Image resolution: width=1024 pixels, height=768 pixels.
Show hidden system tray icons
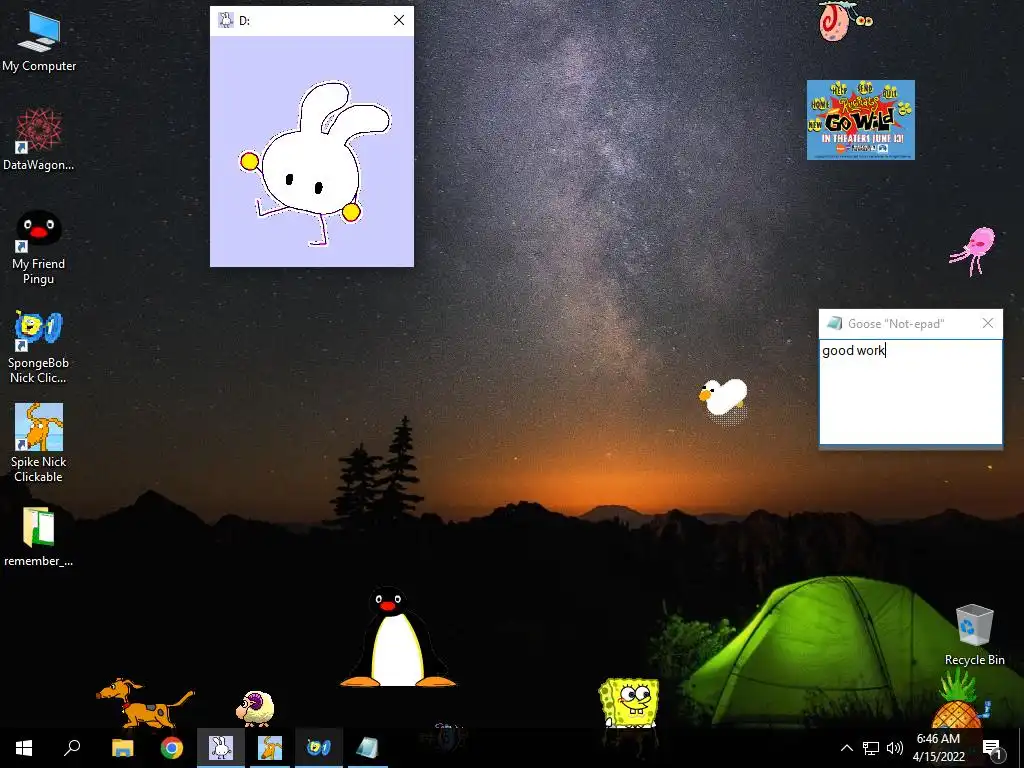[x=846, y=748]
